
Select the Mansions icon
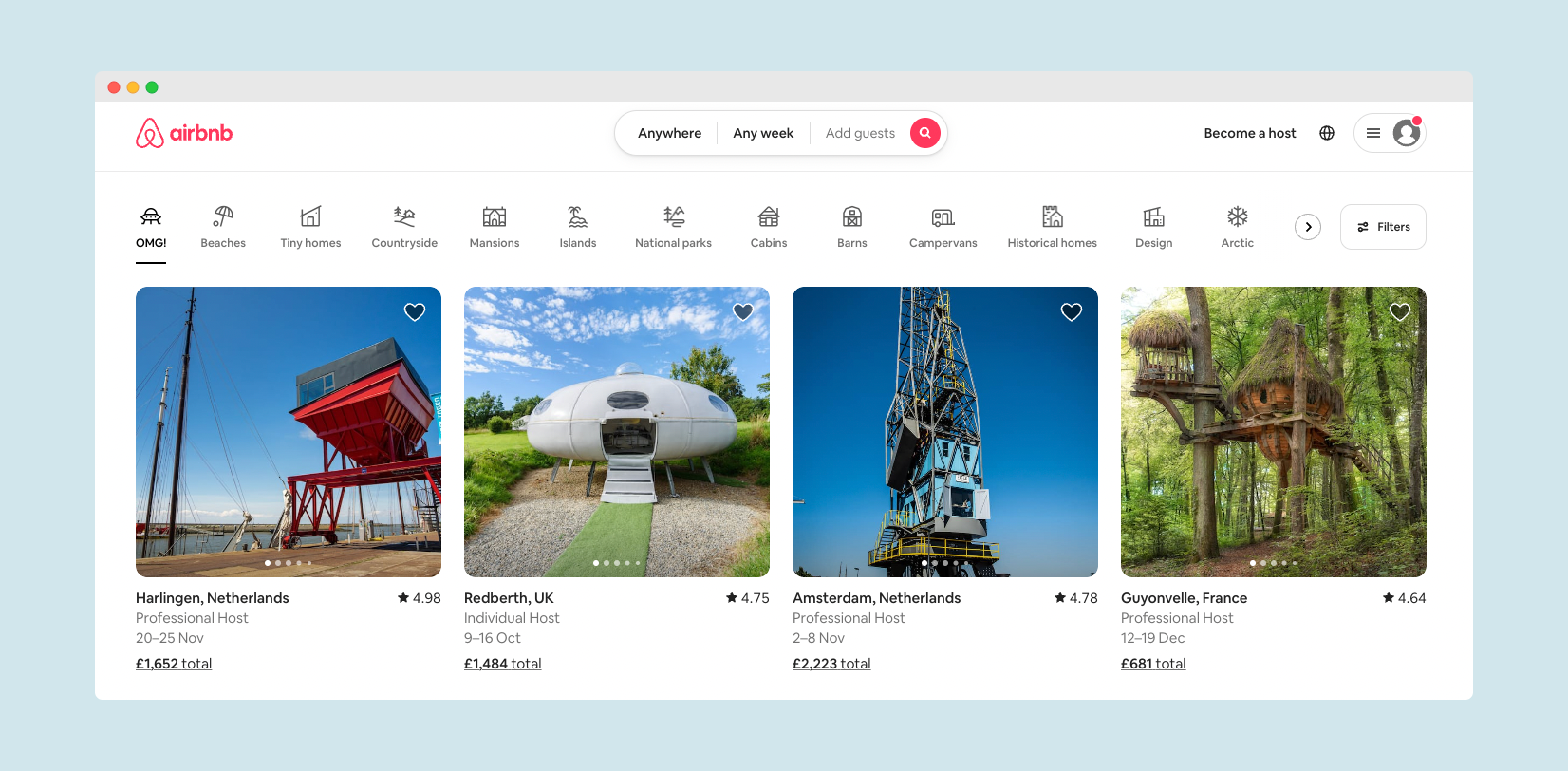pos(495,216)
